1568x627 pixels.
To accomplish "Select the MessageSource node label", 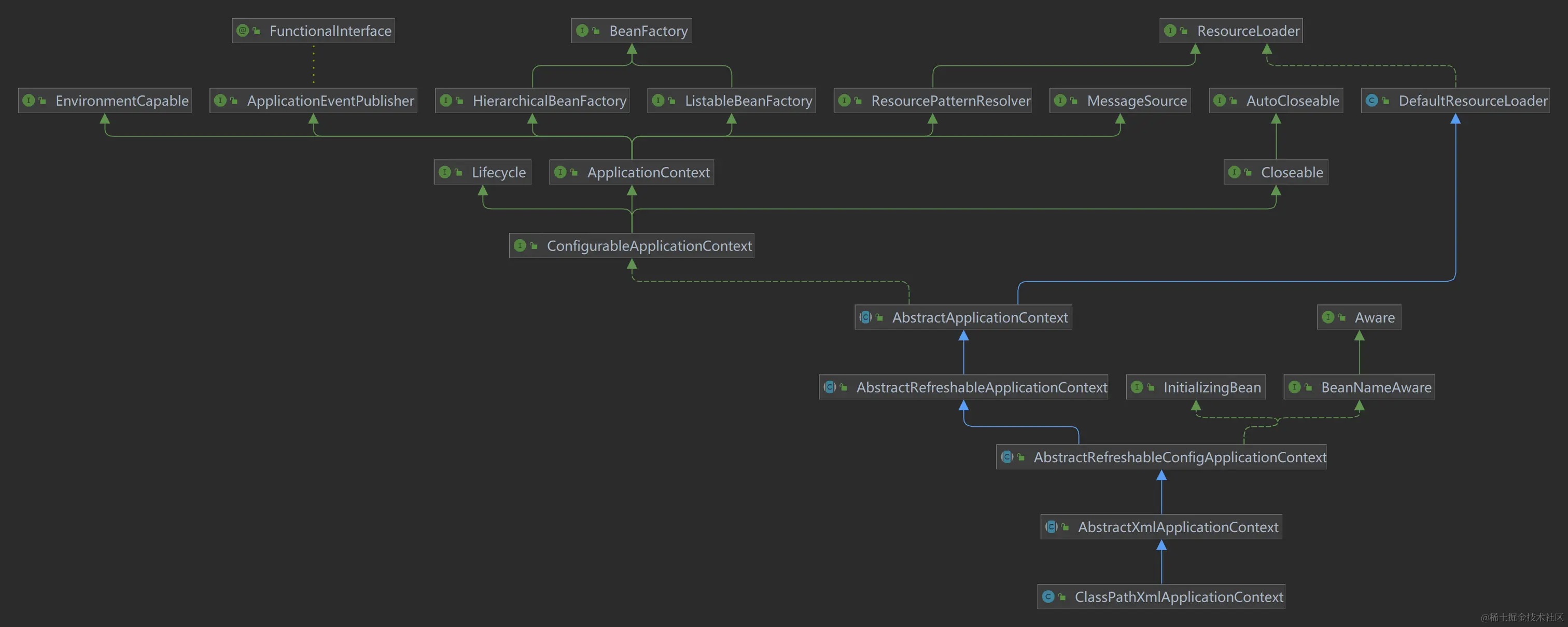I will 1137,101.
